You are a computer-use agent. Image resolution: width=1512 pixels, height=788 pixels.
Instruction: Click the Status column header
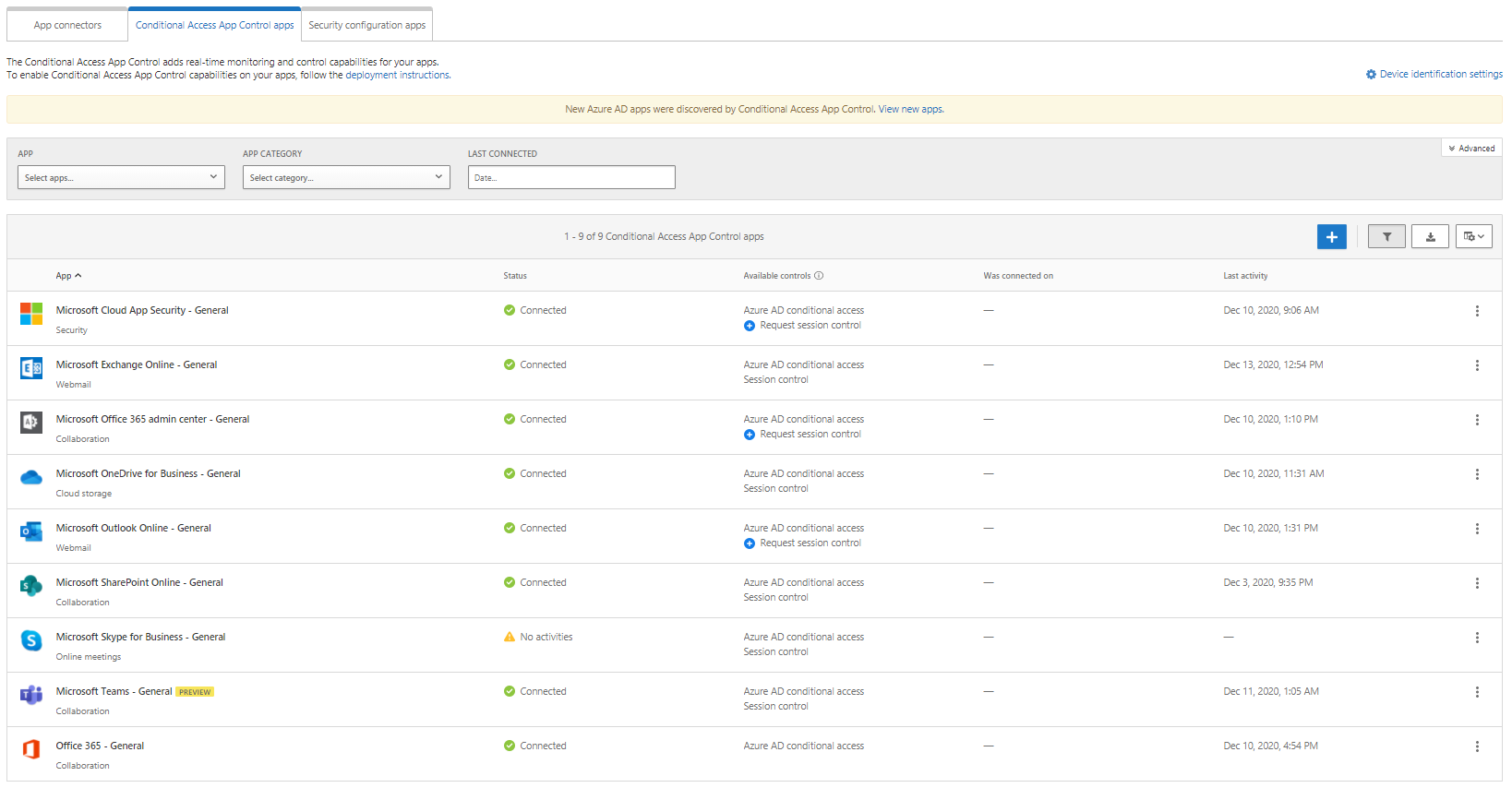[x=515, y=276]
